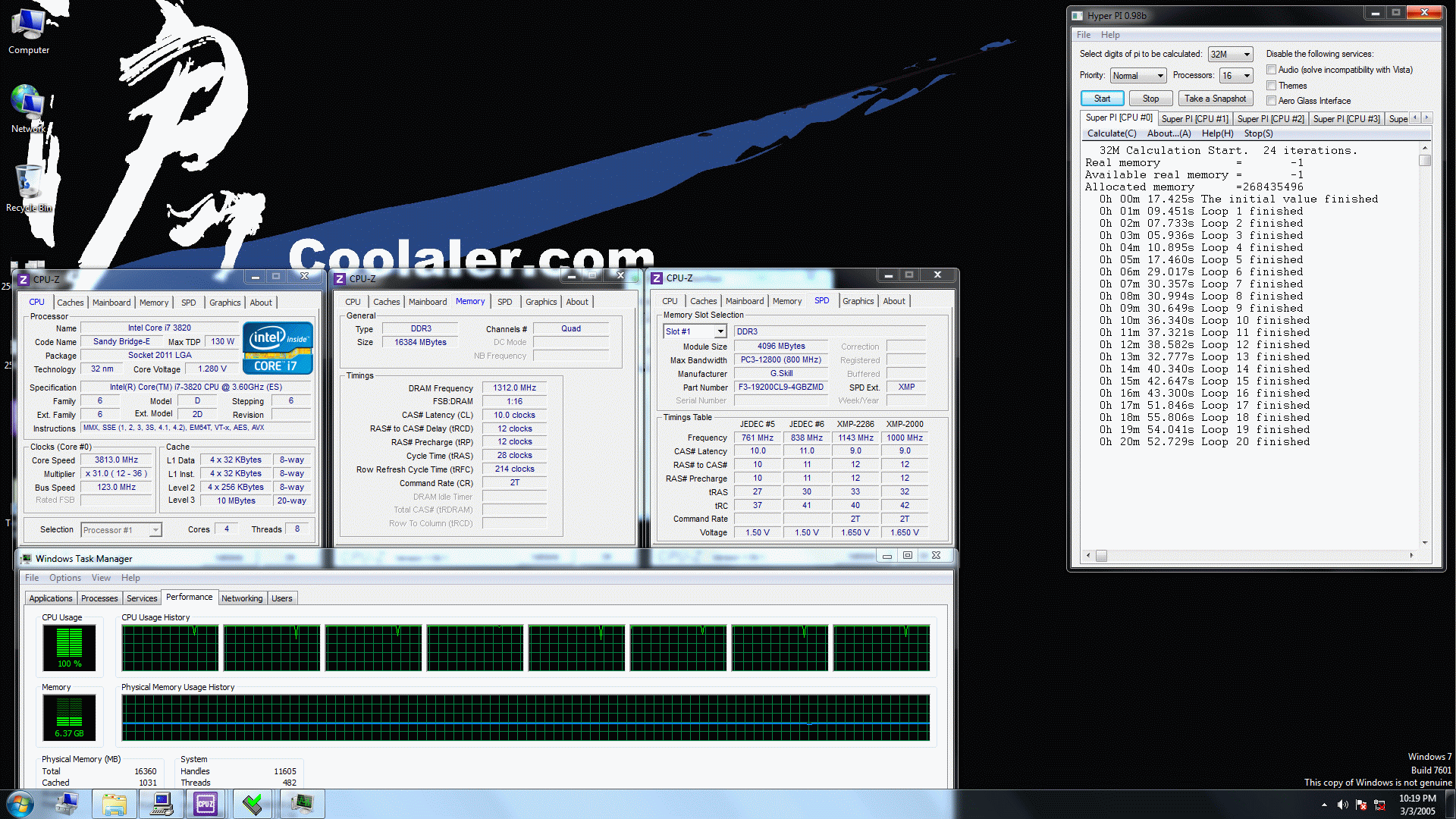The height and width of the screenshot is (819, 1456).
Task: Open the About...(A) menu in Super PI
Action: click(1169, 133)
